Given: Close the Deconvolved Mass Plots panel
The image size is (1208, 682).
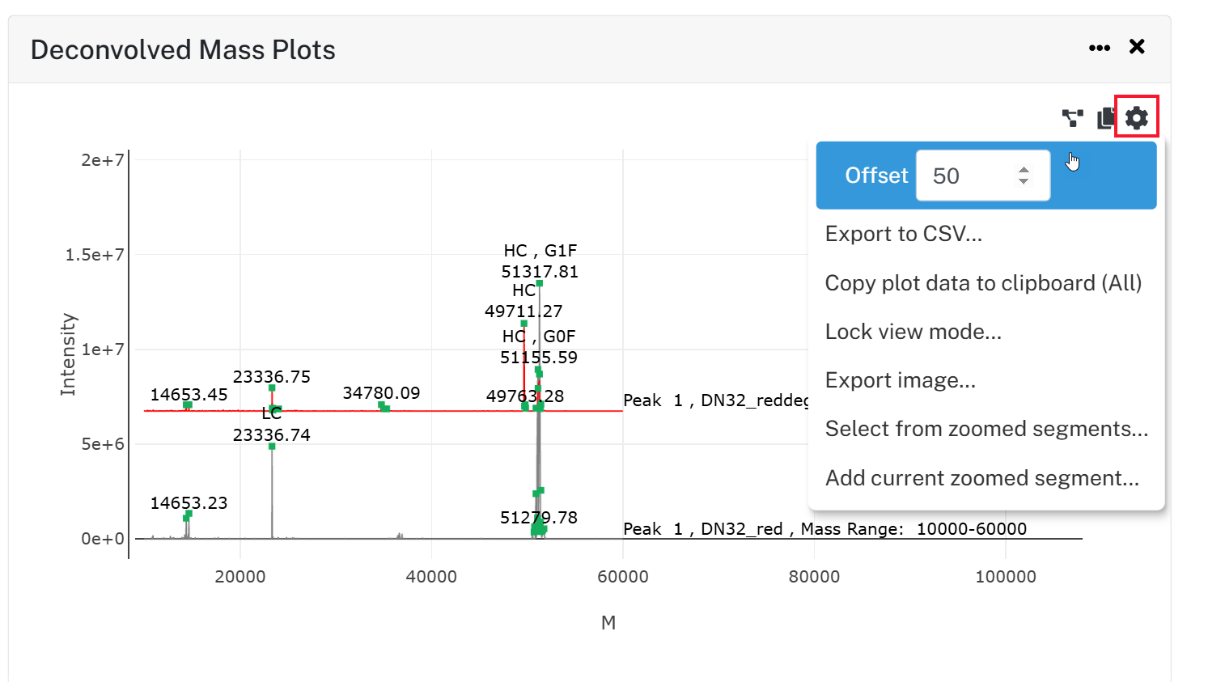Looking at the screenshot, I should click(1136, 46).
